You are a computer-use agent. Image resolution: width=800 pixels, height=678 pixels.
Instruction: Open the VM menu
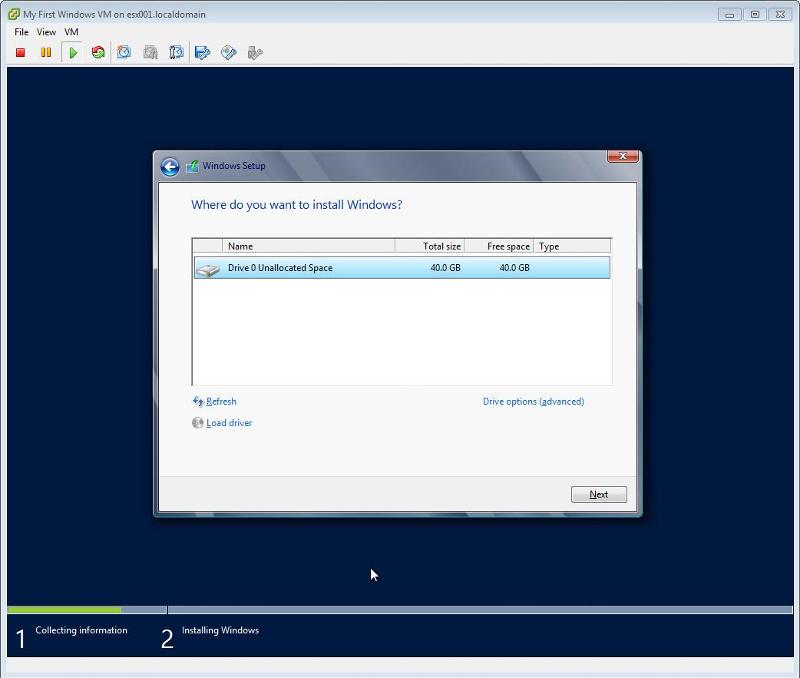(71, 32)
